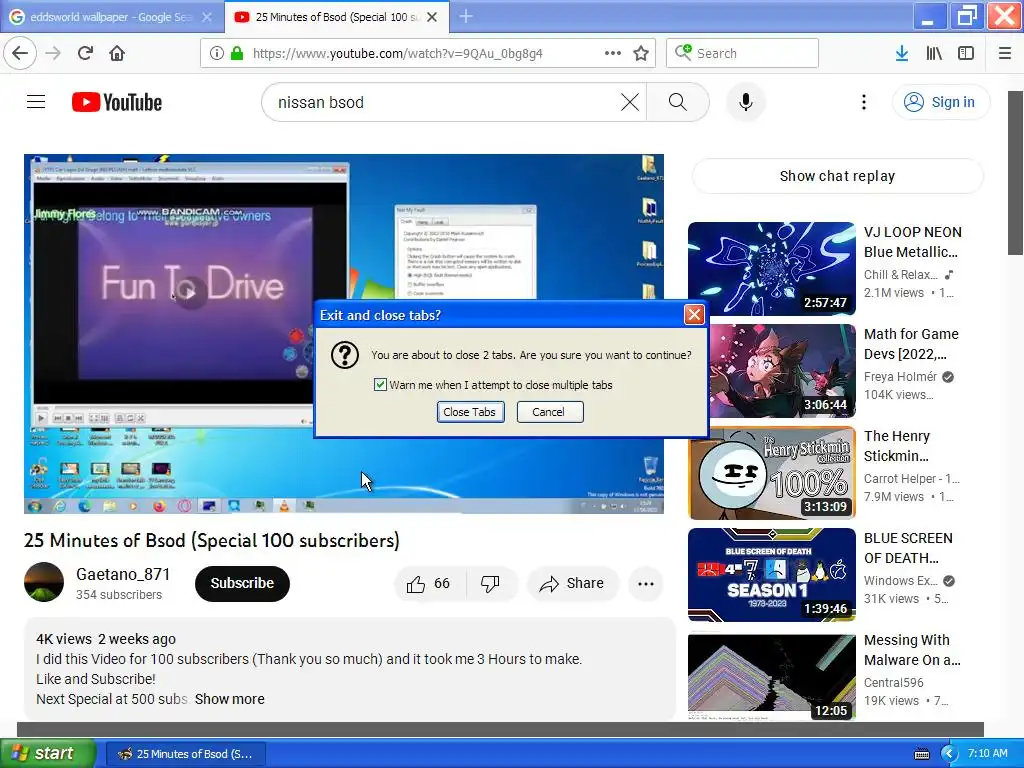1024x768 pixels.
Task: Open Messing With Malware video thumbnail
Action: coord(772,677)
